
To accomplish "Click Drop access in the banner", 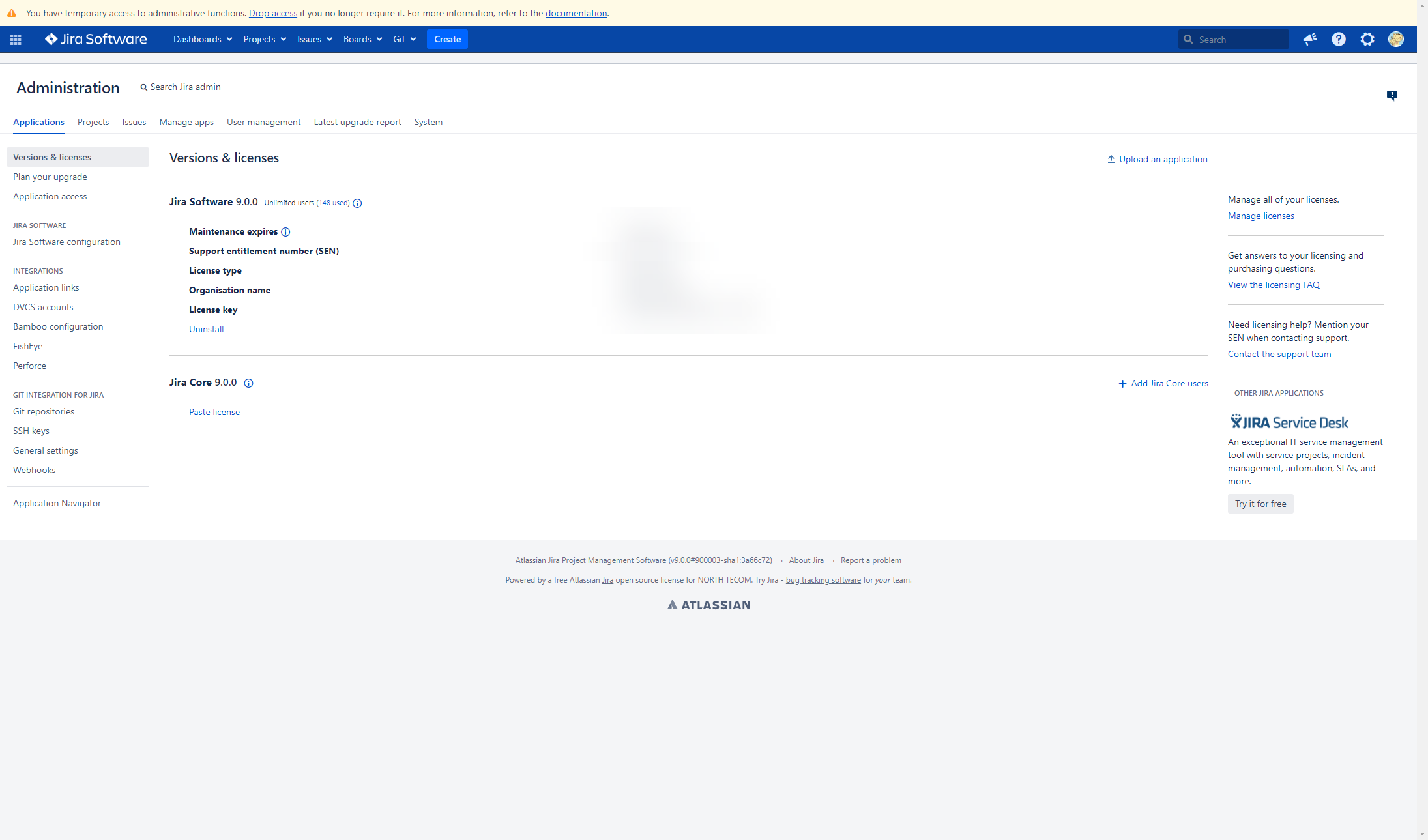I will (x=273, y=13).
